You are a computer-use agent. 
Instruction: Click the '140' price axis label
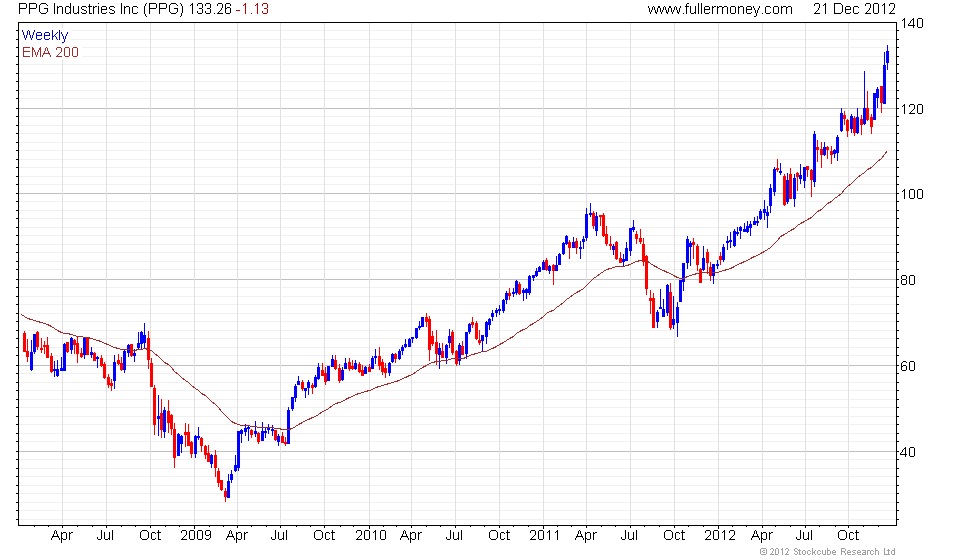pyautogui.click(x=912, y=24)
